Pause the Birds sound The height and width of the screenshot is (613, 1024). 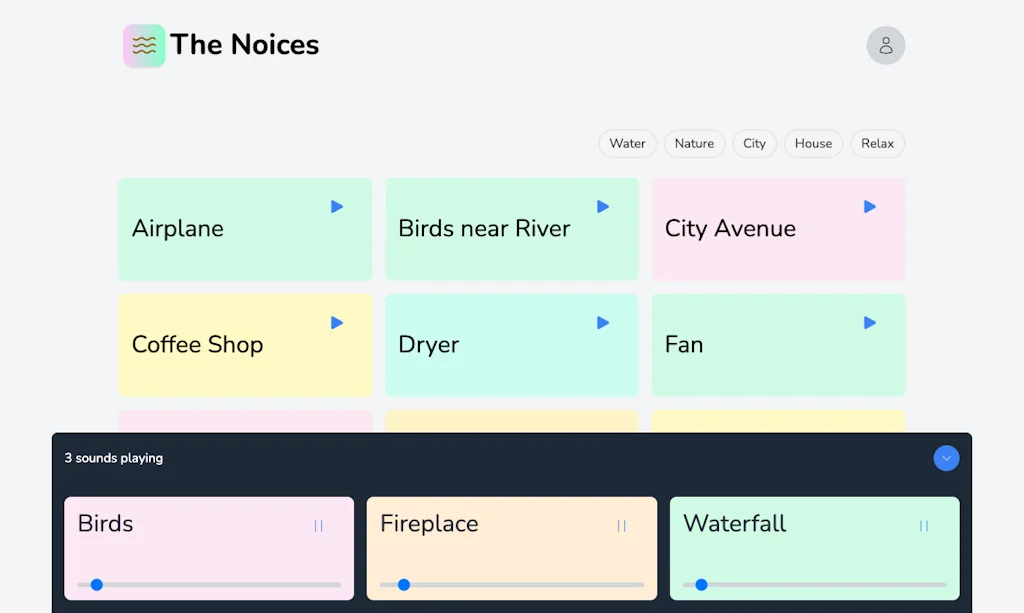316,524
